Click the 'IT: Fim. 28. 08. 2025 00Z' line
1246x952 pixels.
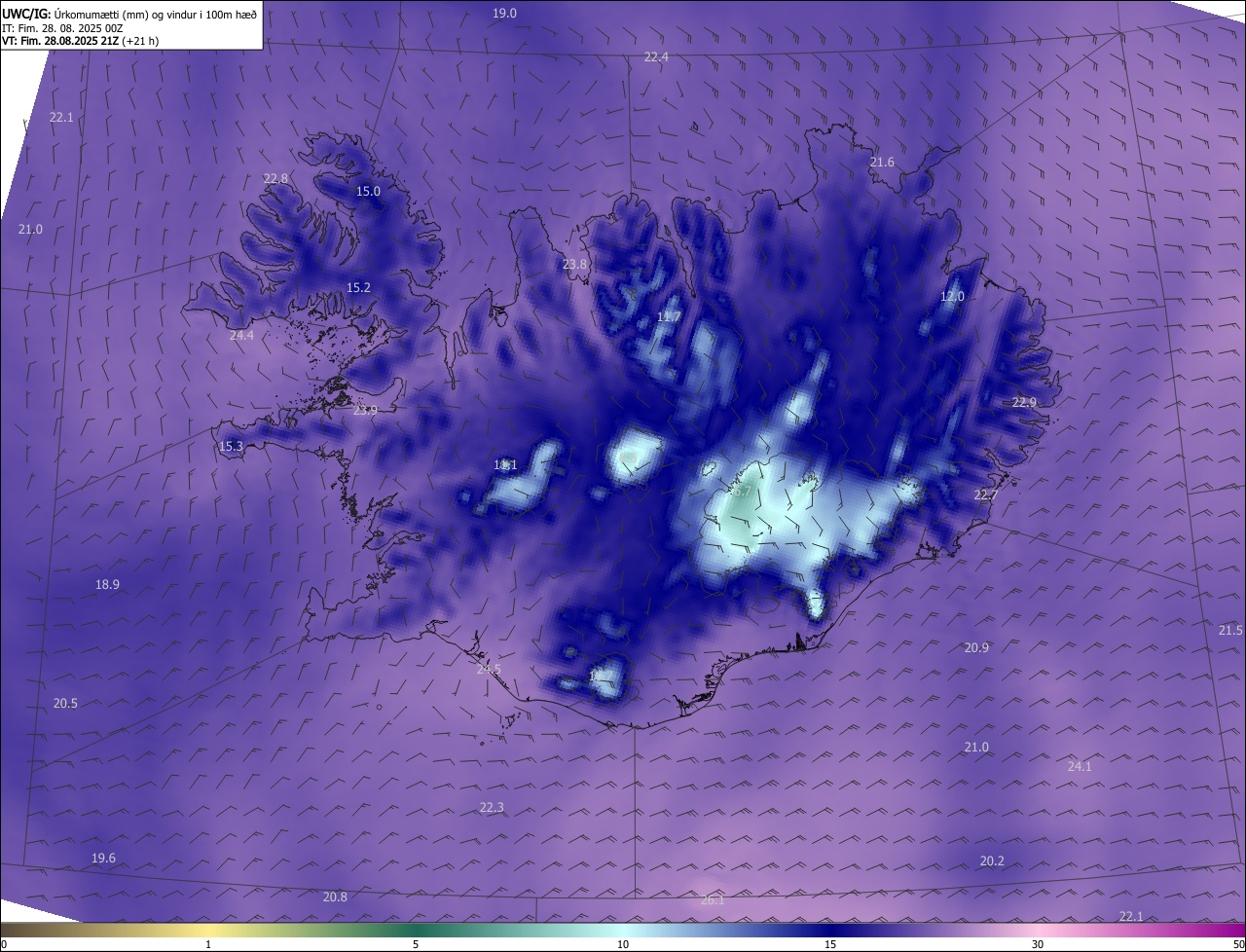[62, 28]
